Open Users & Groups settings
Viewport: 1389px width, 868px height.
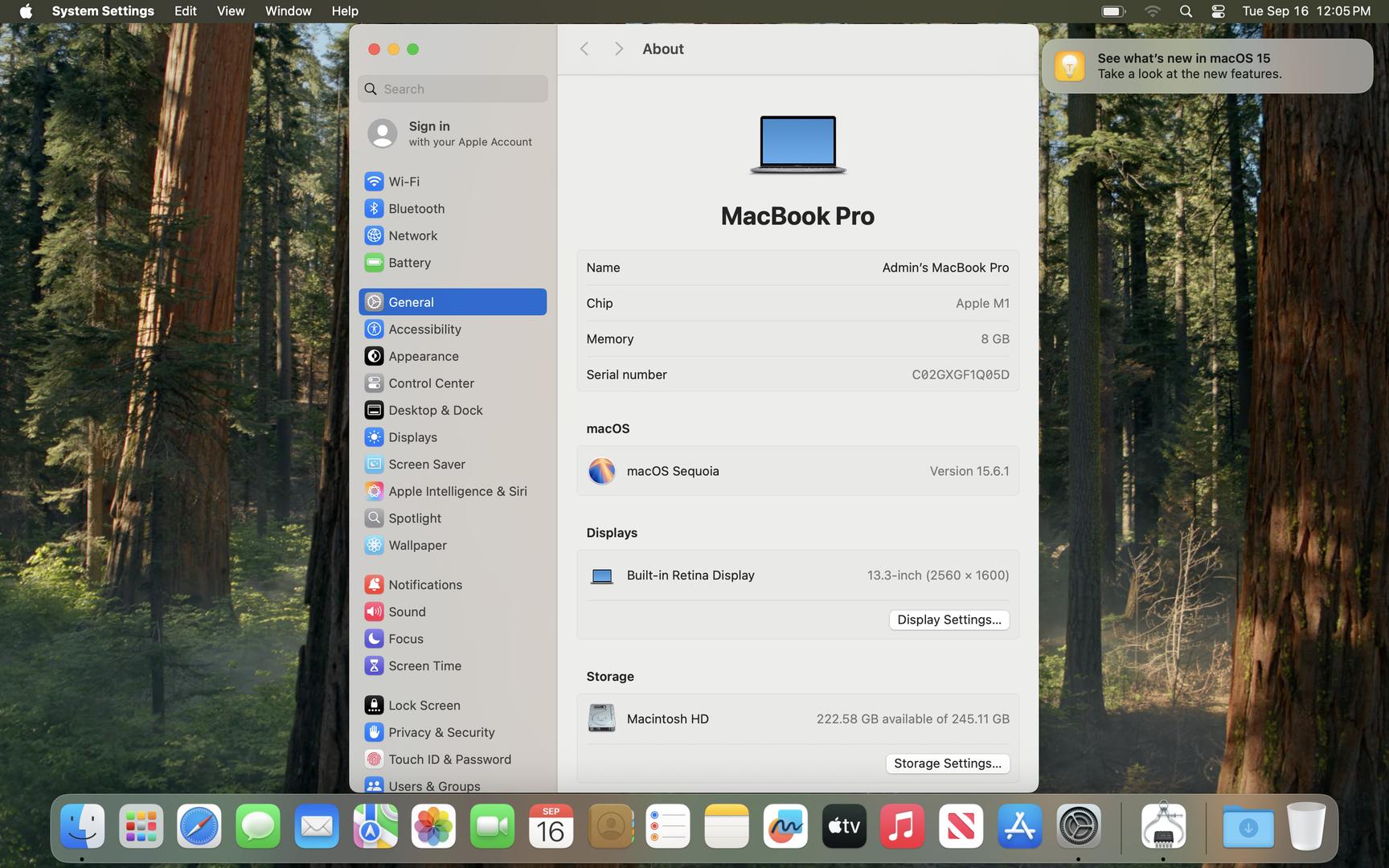(x=453, y=785)
